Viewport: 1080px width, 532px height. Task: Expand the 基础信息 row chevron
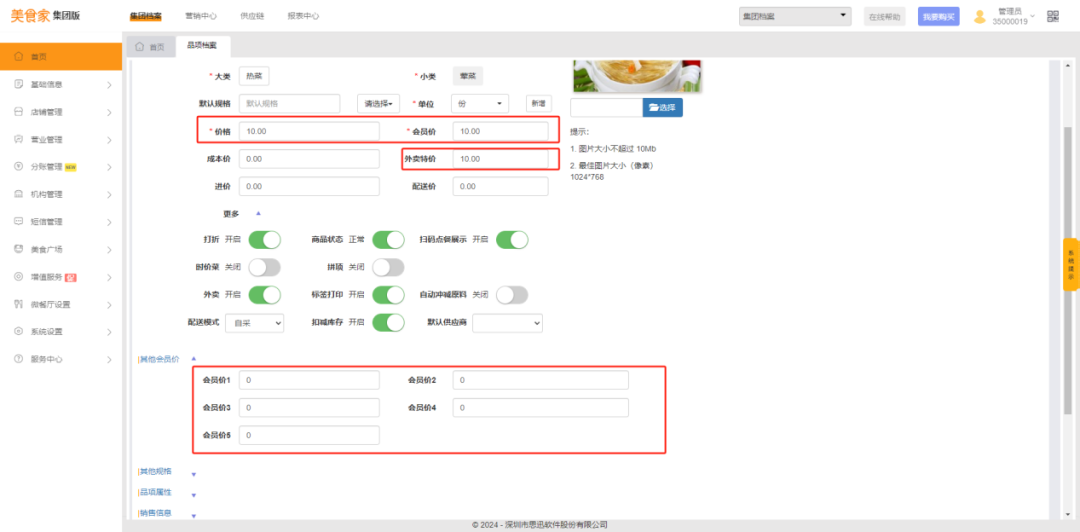click(x=109, y=85)
